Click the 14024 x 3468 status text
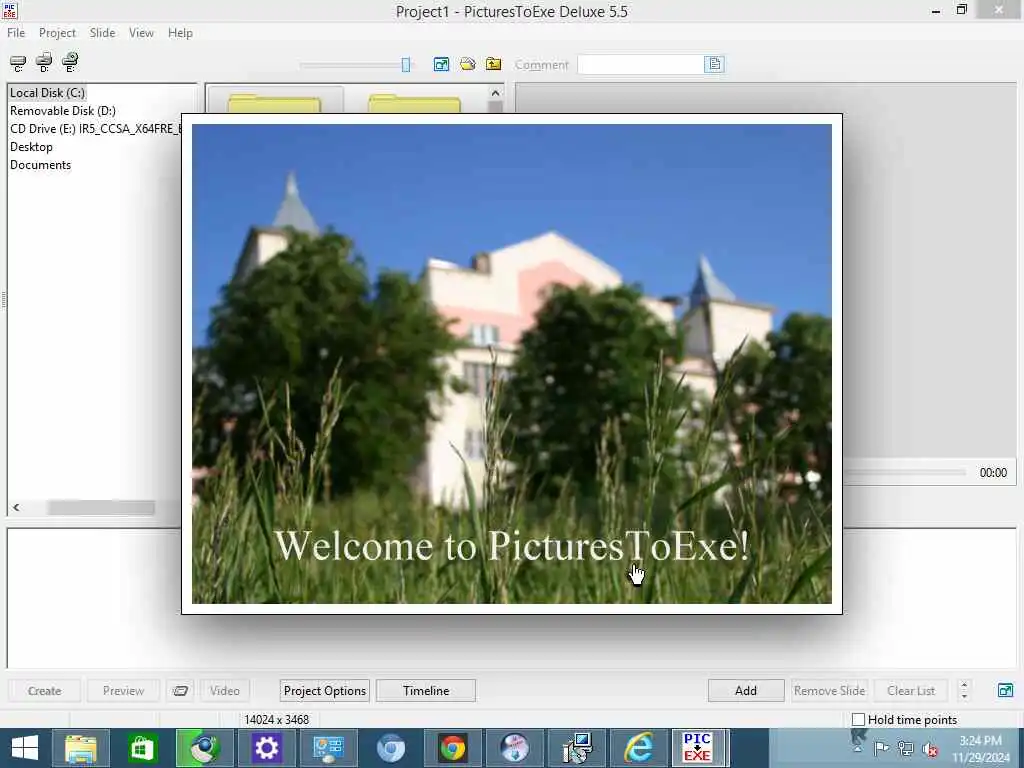 [276, 720]
